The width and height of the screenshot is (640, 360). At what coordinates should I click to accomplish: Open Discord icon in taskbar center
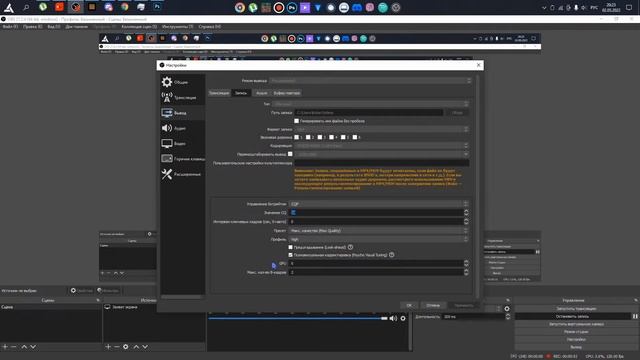(357, 7)
